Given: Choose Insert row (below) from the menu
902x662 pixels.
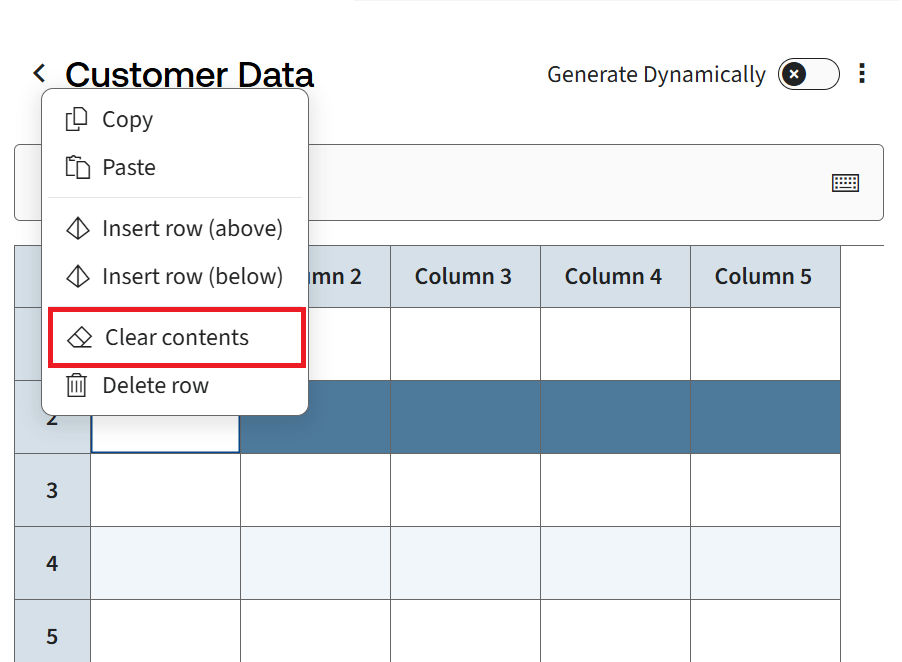Looking at the screenshot, I should click(192, 277).
